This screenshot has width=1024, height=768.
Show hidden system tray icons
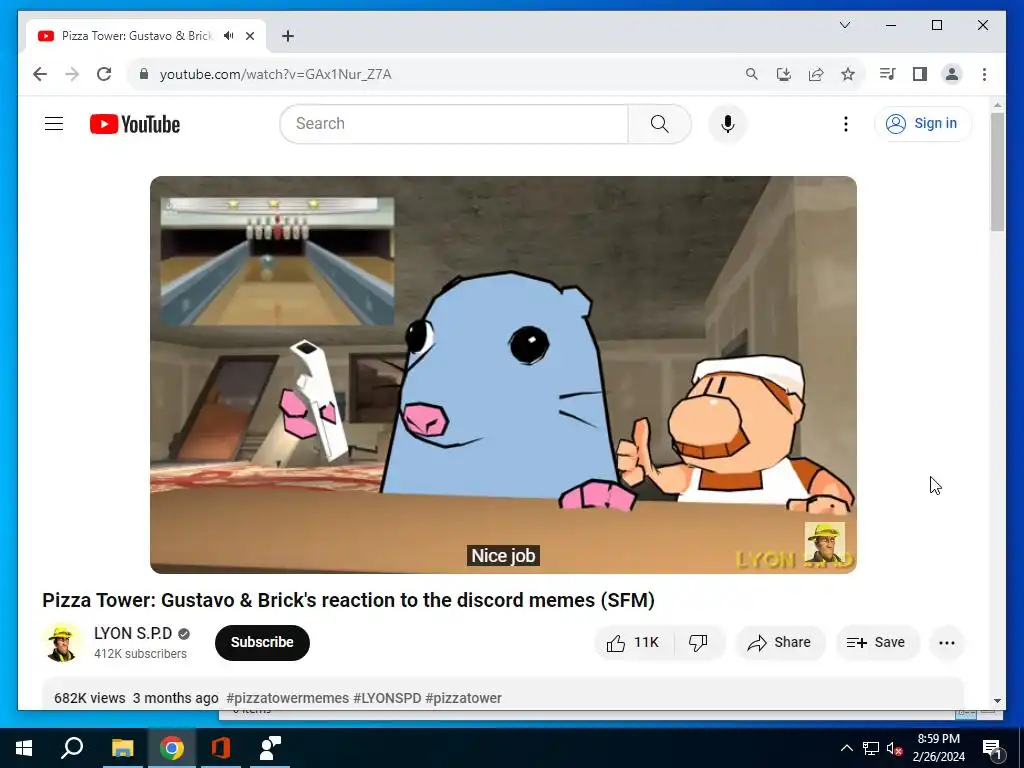click(x=846, y=748)
